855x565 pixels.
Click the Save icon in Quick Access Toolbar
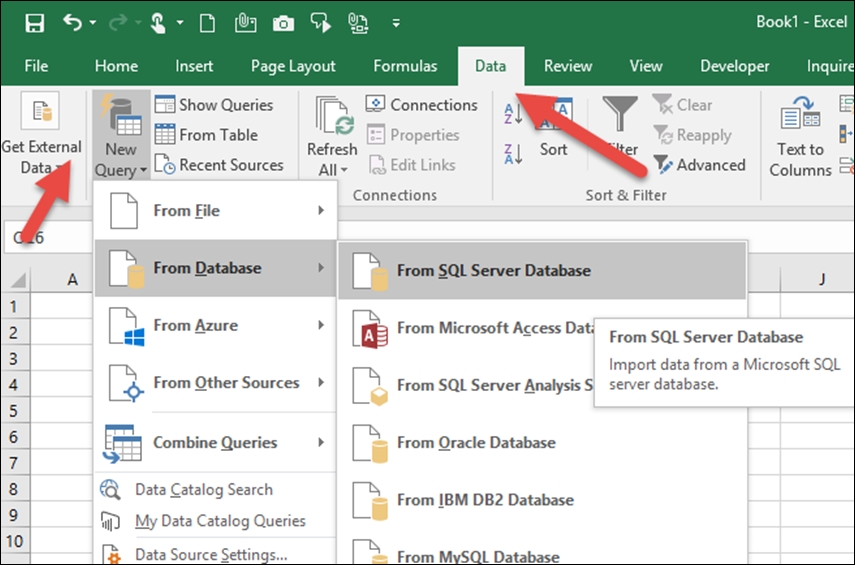pos(34,22)
